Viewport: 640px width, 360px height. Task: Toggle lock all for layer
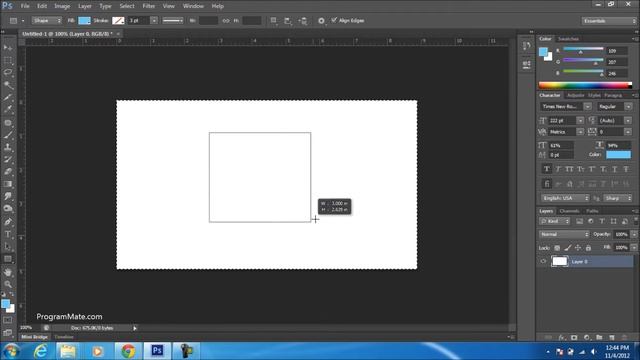588,248
